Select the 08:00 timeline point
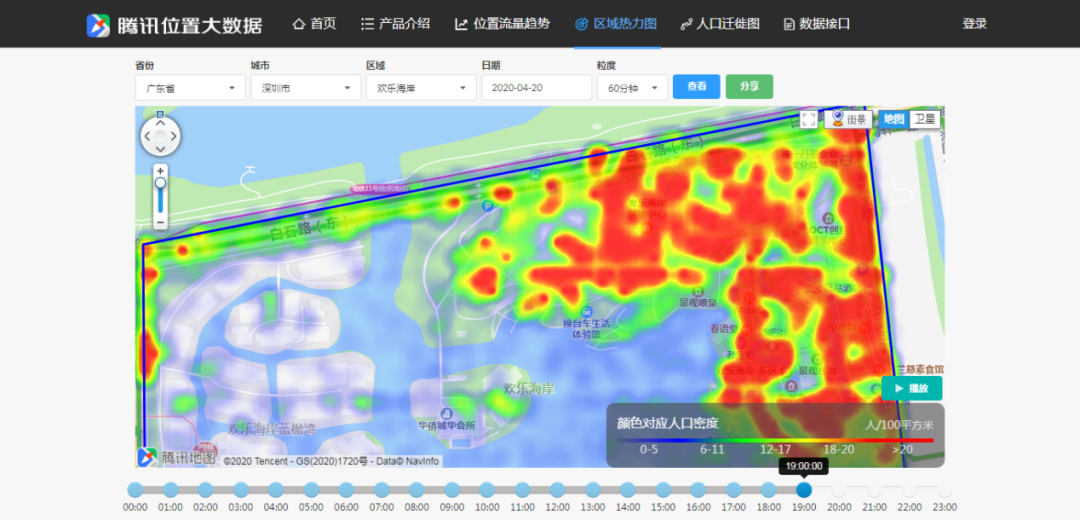 417,490
